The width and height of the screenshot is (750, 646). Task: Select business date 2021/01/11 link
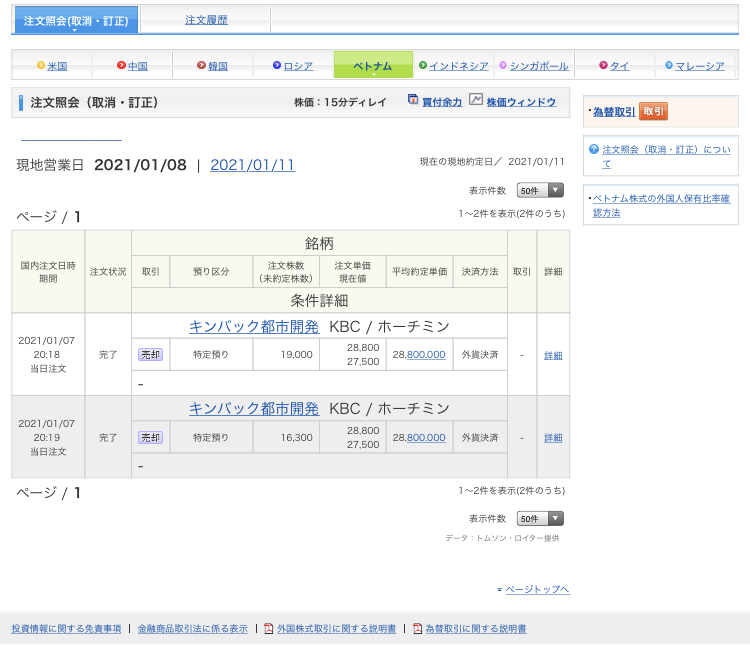253,165
